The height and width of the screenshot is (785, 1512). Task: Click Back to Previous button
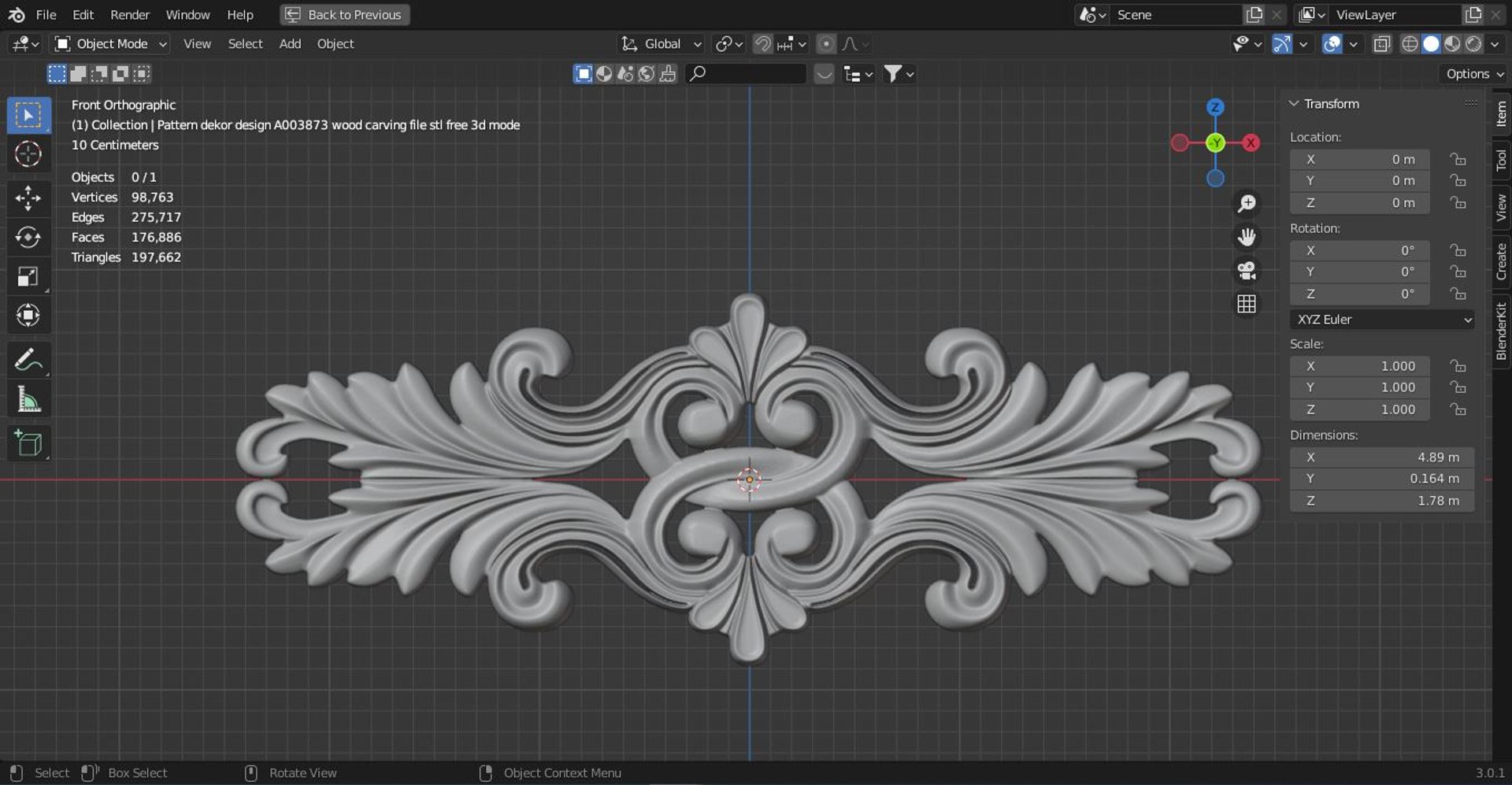pyautogui.click(x=345, y=15)
